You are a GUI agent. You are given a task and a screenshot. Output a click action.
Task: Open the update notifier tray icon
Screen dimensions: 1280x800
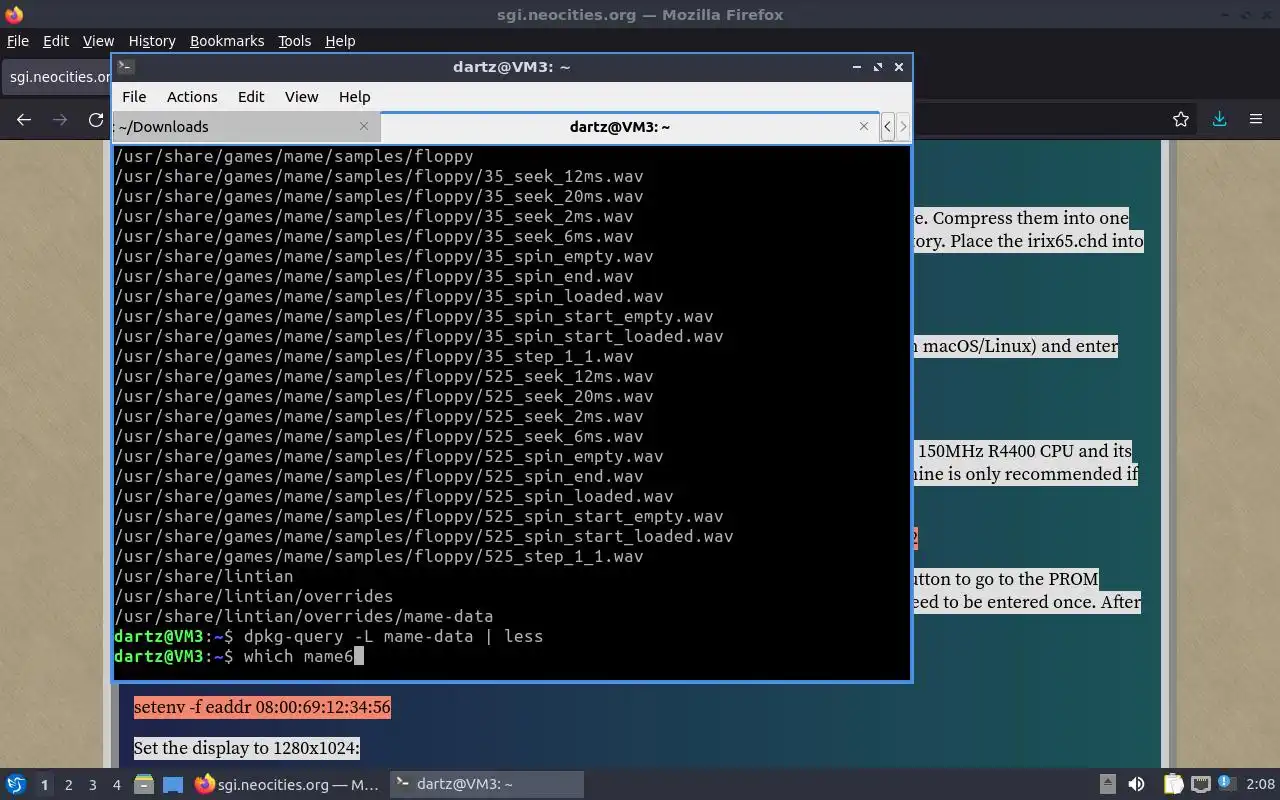[1226, 784]
